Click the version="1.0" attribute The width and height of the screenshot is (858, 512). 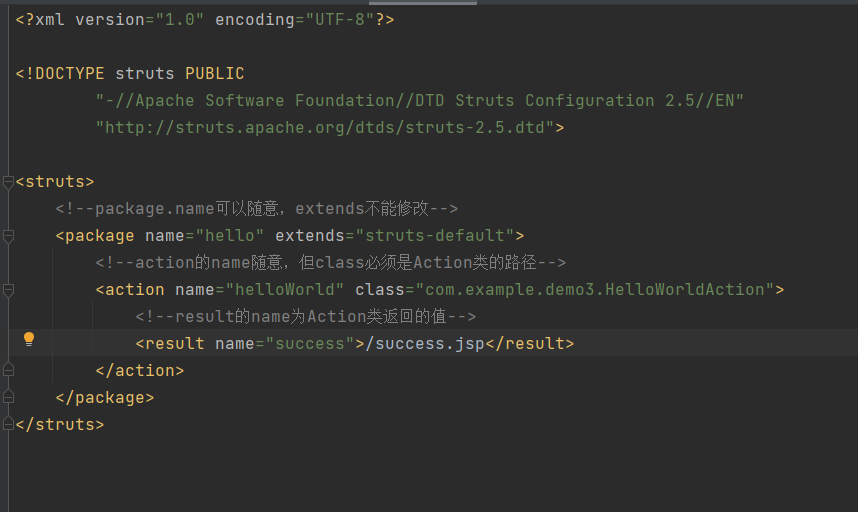(140, 20)
